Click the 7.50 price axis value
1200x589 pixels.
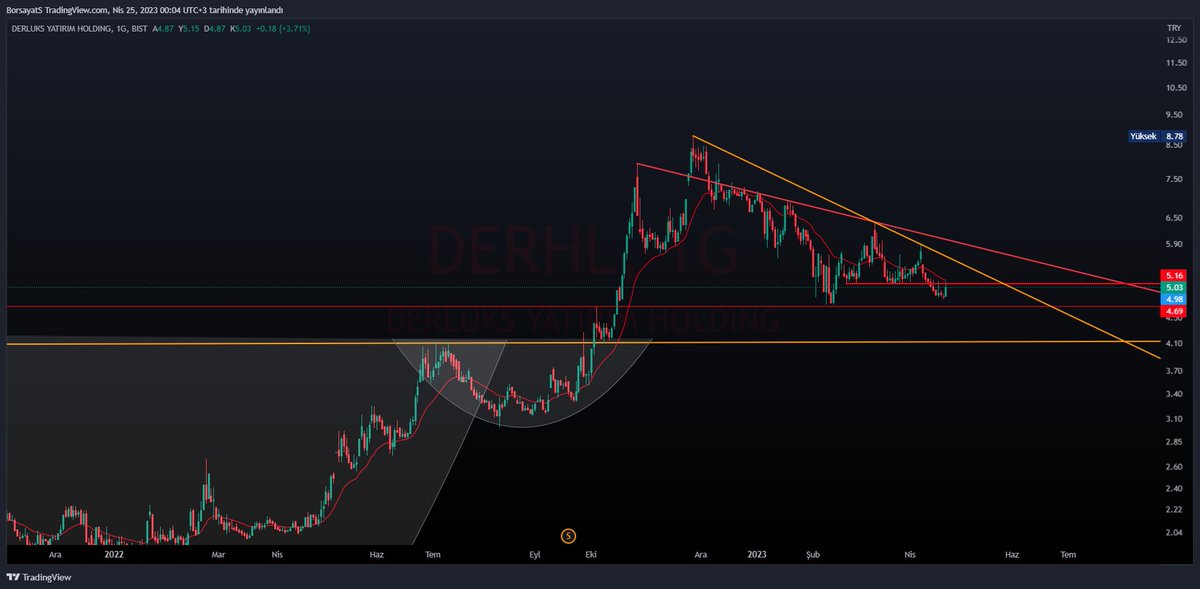pyautogui.click(x=1176, y=179)
